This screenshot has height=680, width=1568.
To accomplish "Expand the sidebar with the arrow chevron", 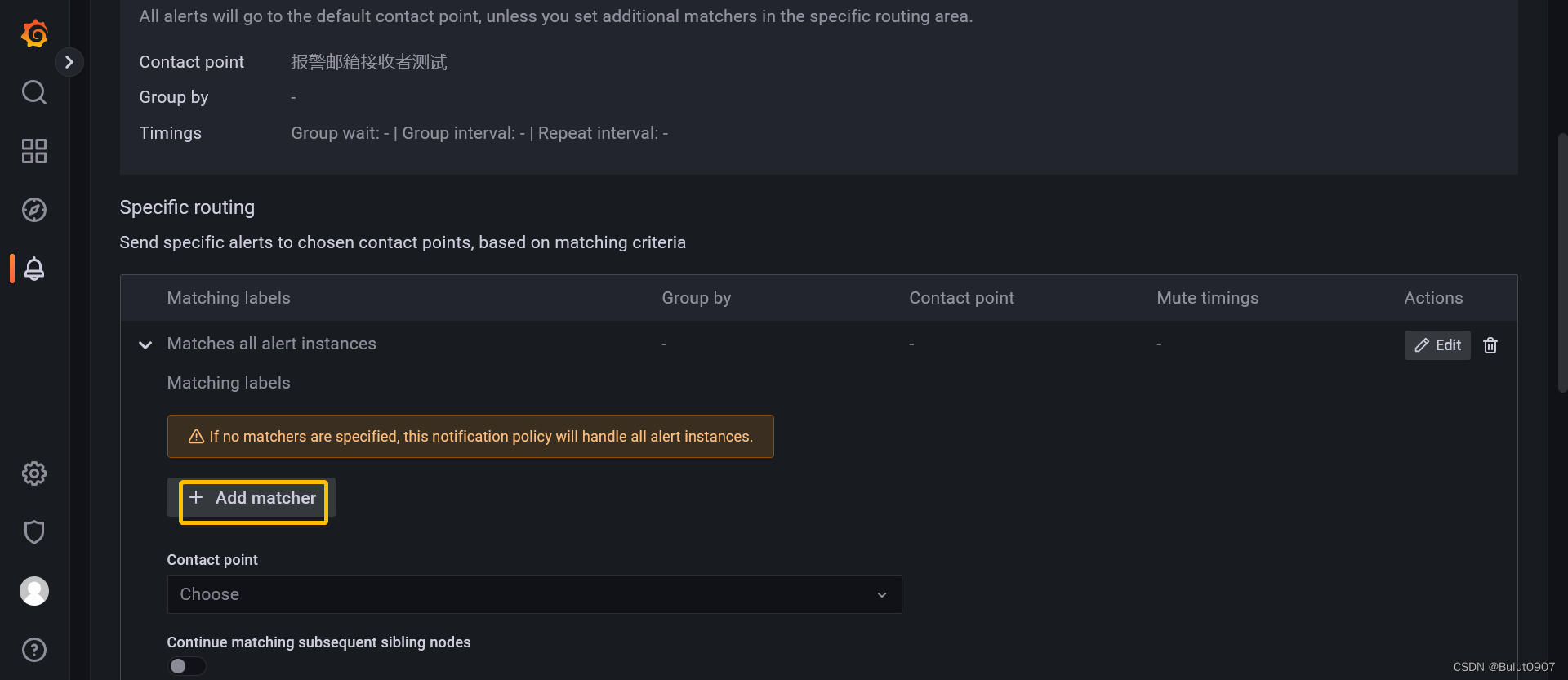I will point(69,61).
